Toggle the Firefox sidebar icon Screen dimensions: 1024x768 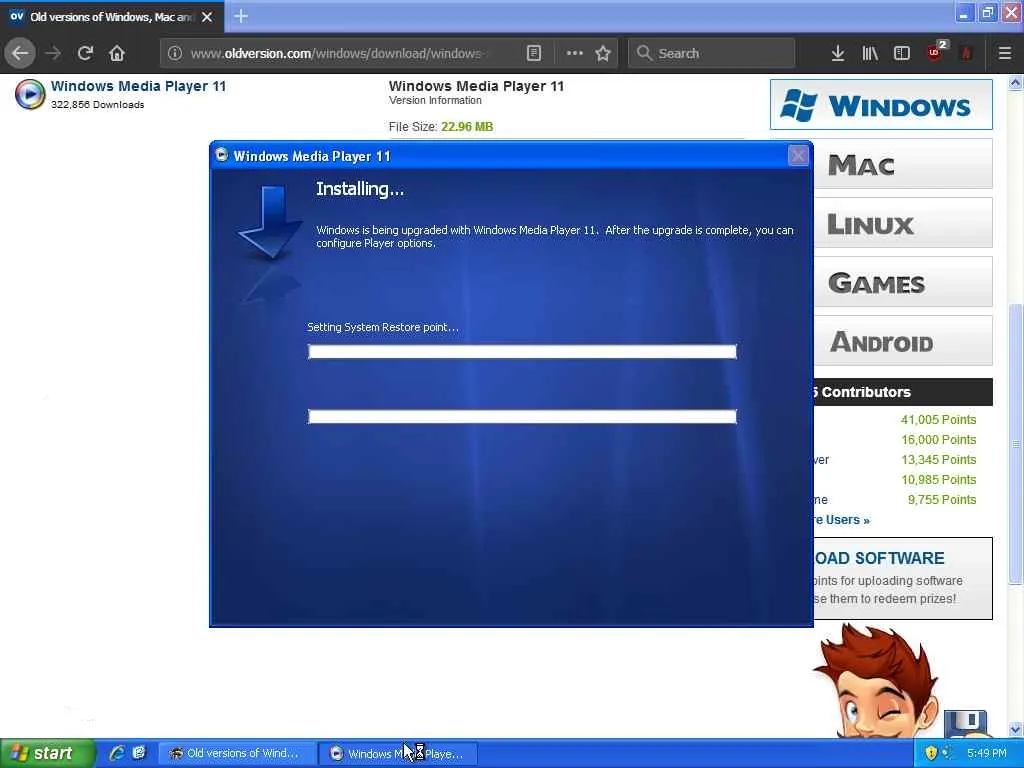click(901, 53)
